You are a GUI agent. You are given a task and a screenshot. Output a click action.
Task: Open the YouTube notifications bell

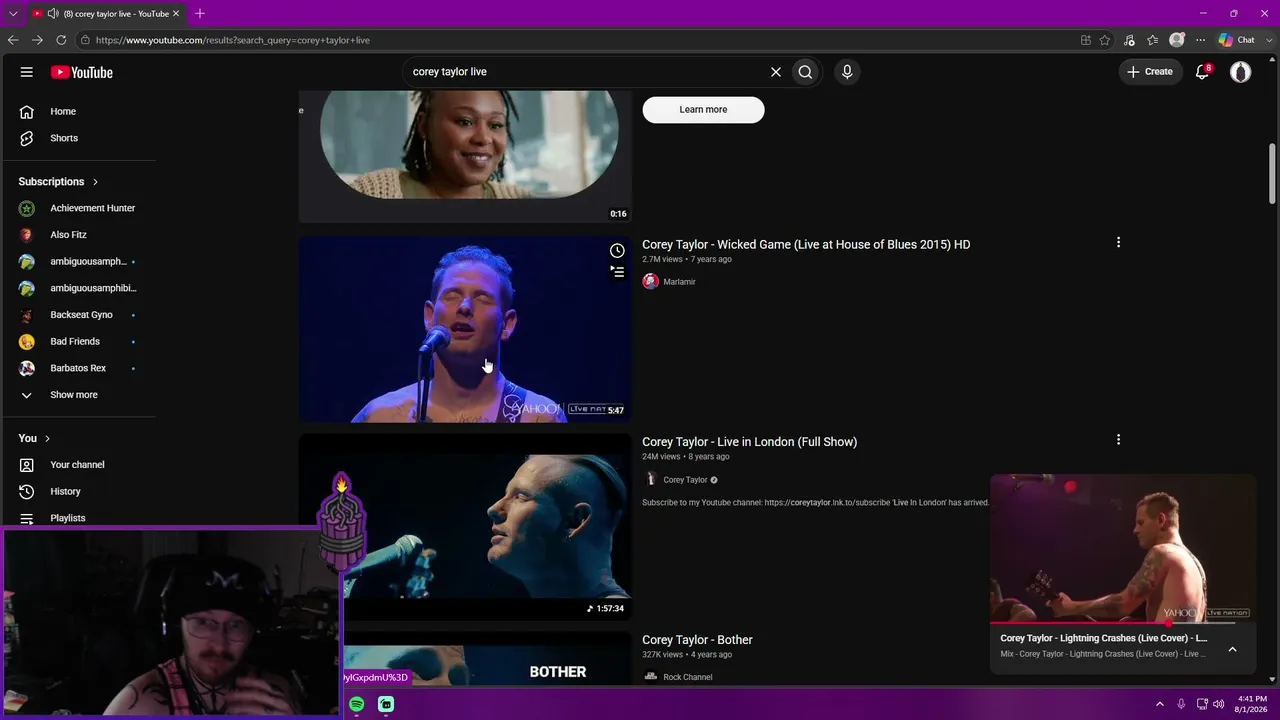coord(1203,72)
